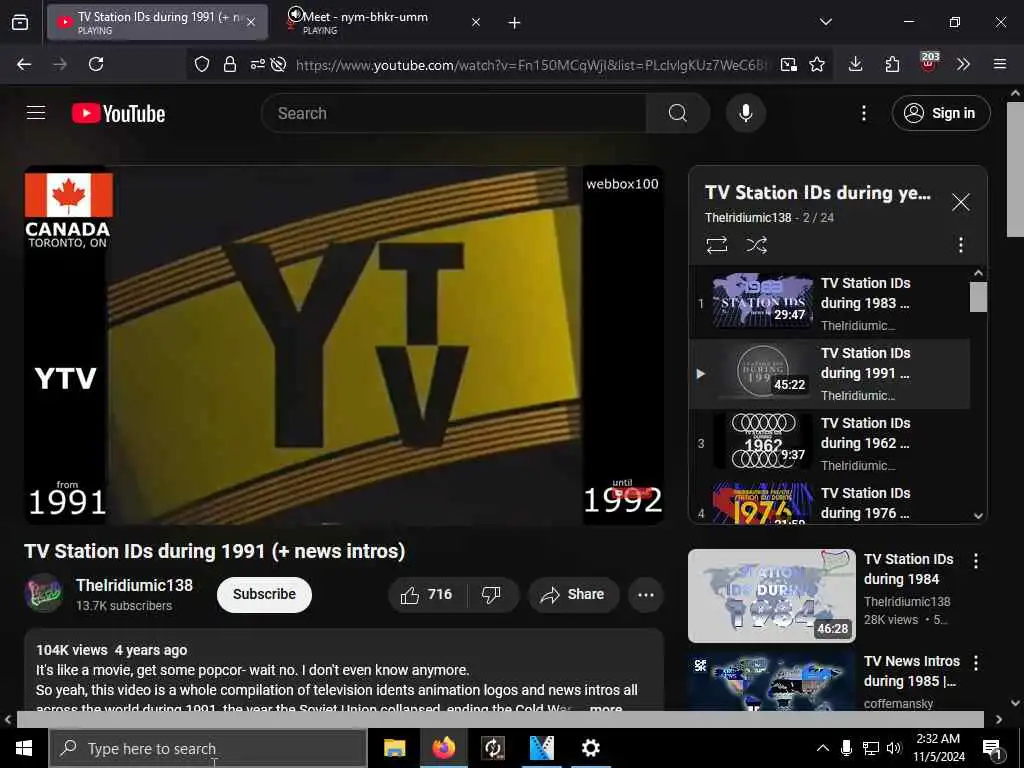Close the TV Station IDs tab

tap(251, 22)
